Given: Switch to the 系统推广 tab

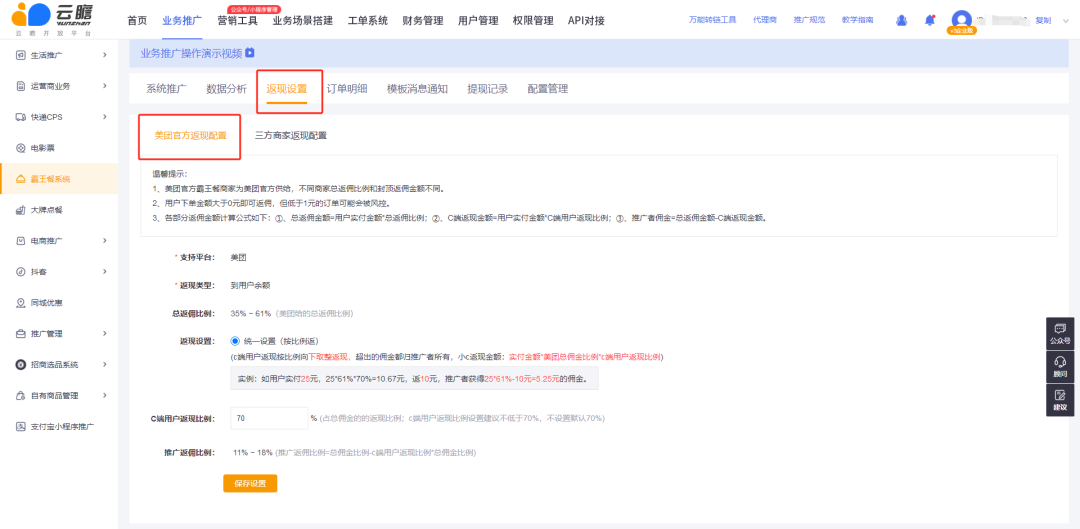Looking at the screenshot, I should point(167,89).
